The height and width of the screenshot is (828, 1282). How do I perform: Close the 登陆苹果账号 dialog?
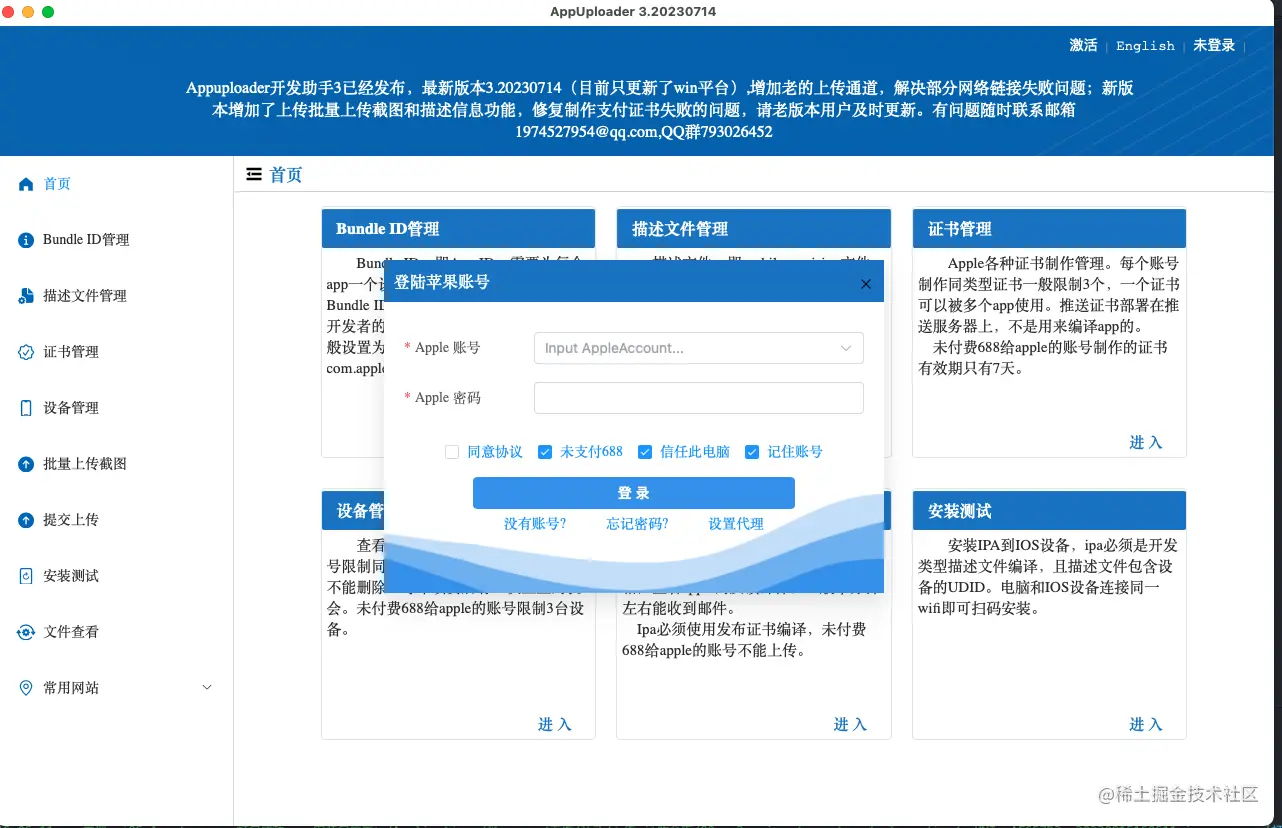pyautogui.click(x=866, y=284)
